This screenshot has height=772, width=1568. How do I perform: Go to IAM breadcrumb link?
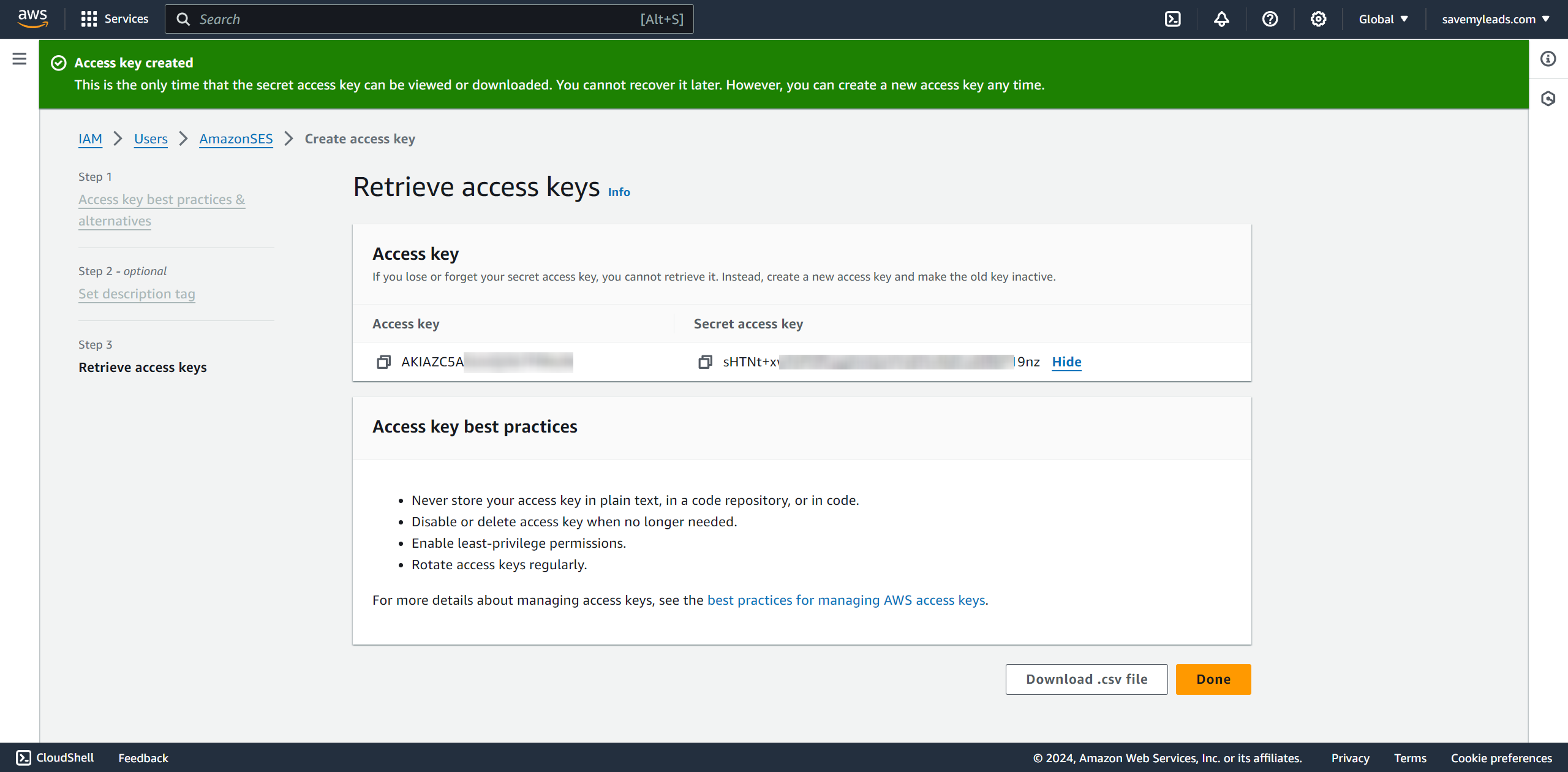90,139
